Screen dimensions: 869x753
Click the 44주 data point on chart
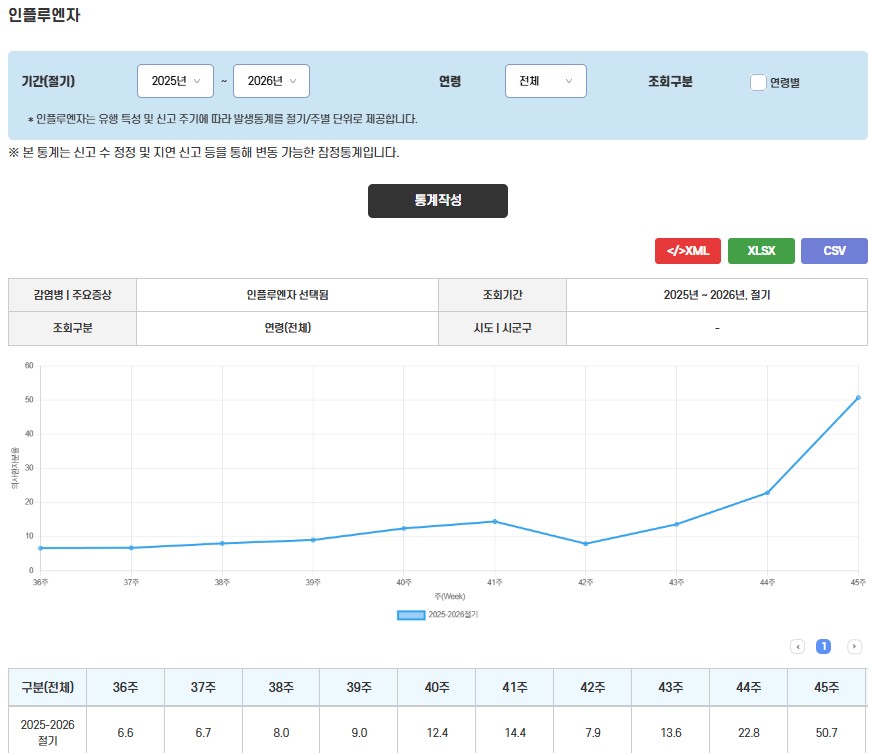767,493
